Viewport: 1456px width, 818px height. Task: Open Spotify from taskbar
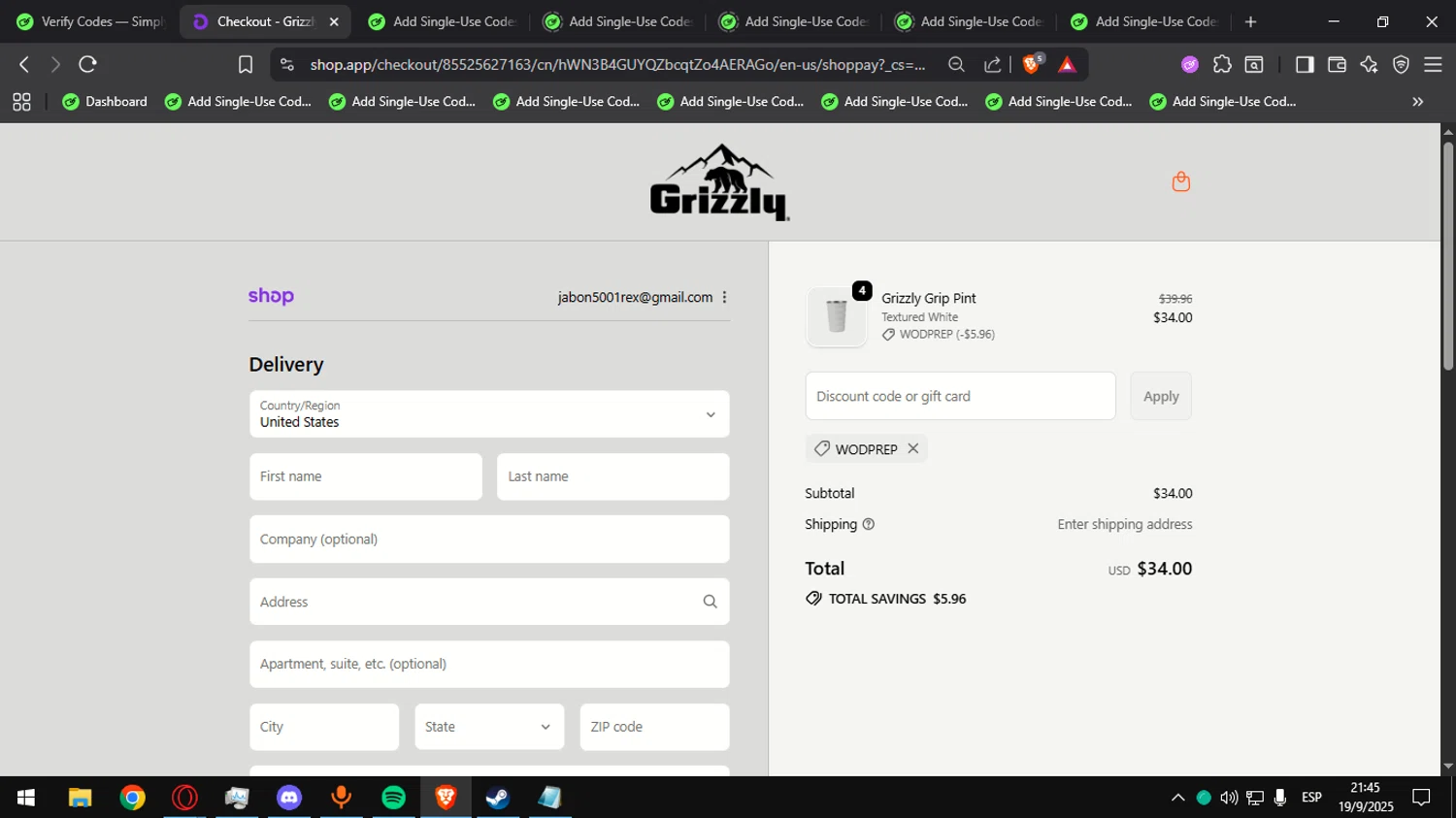[x=393, y=798]
